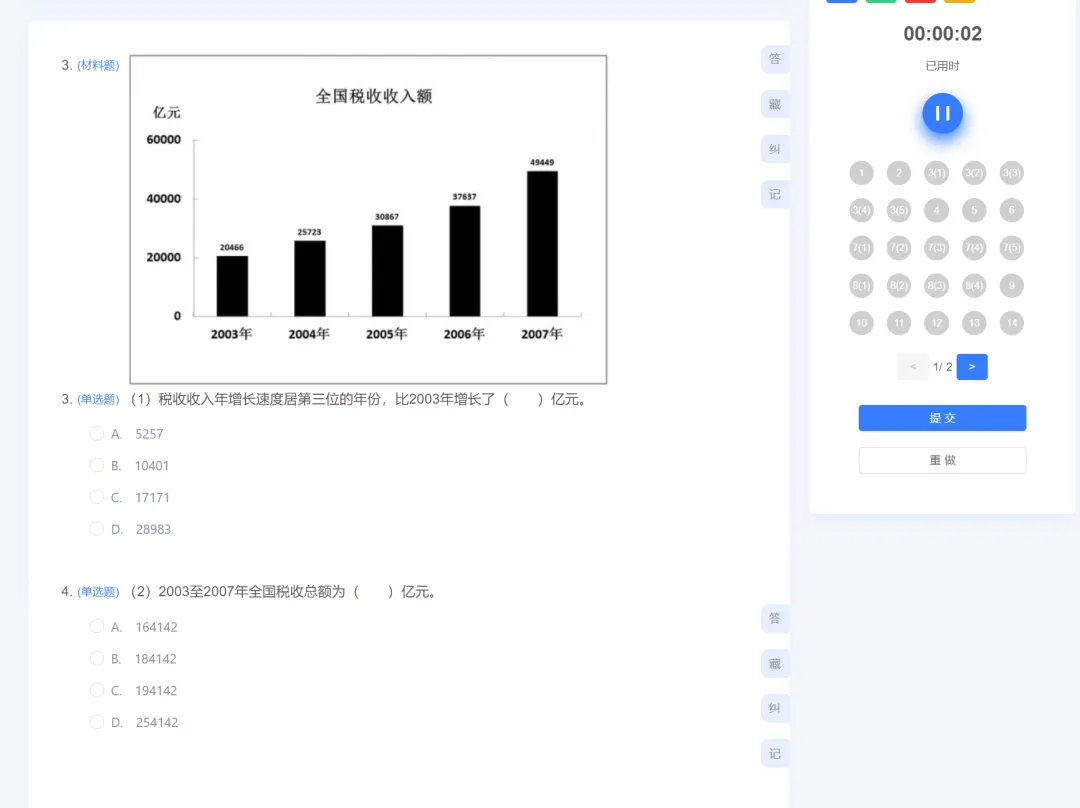Click the top 记 note button

[775, 195]
